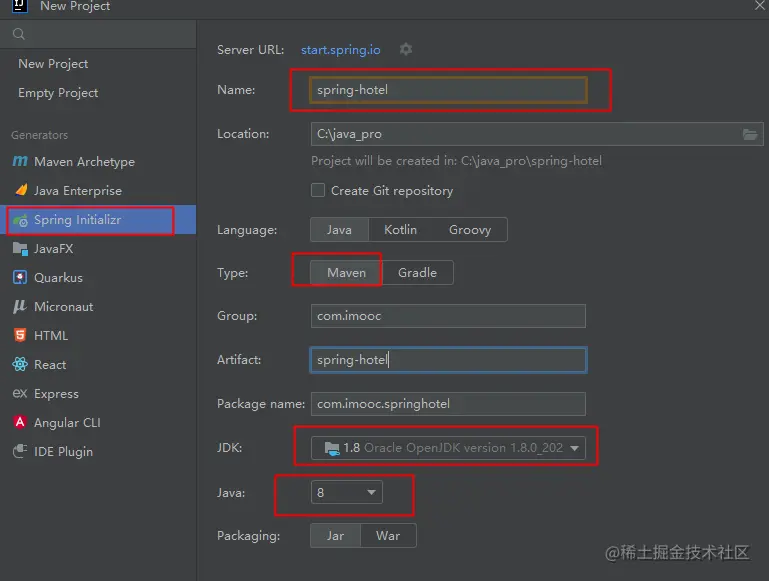Click the Express ex icon

[x=20, y=393]
